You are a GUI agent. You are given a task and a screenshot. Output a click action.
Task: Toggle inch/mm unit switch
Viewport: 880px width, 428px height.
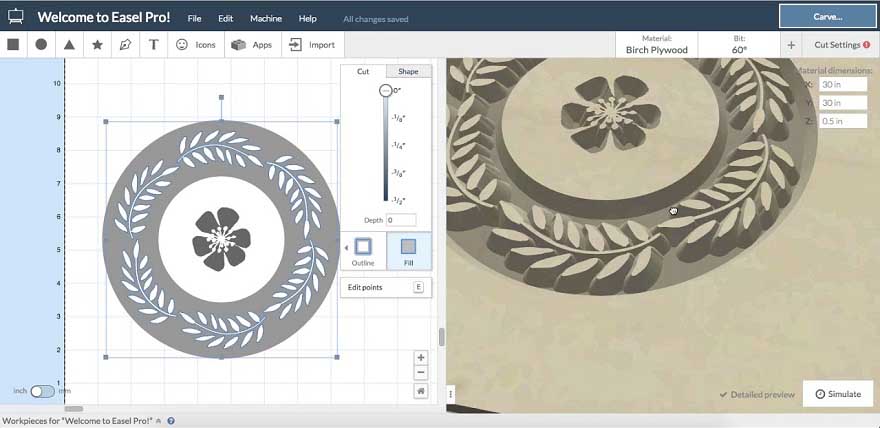tap(42, 391)
